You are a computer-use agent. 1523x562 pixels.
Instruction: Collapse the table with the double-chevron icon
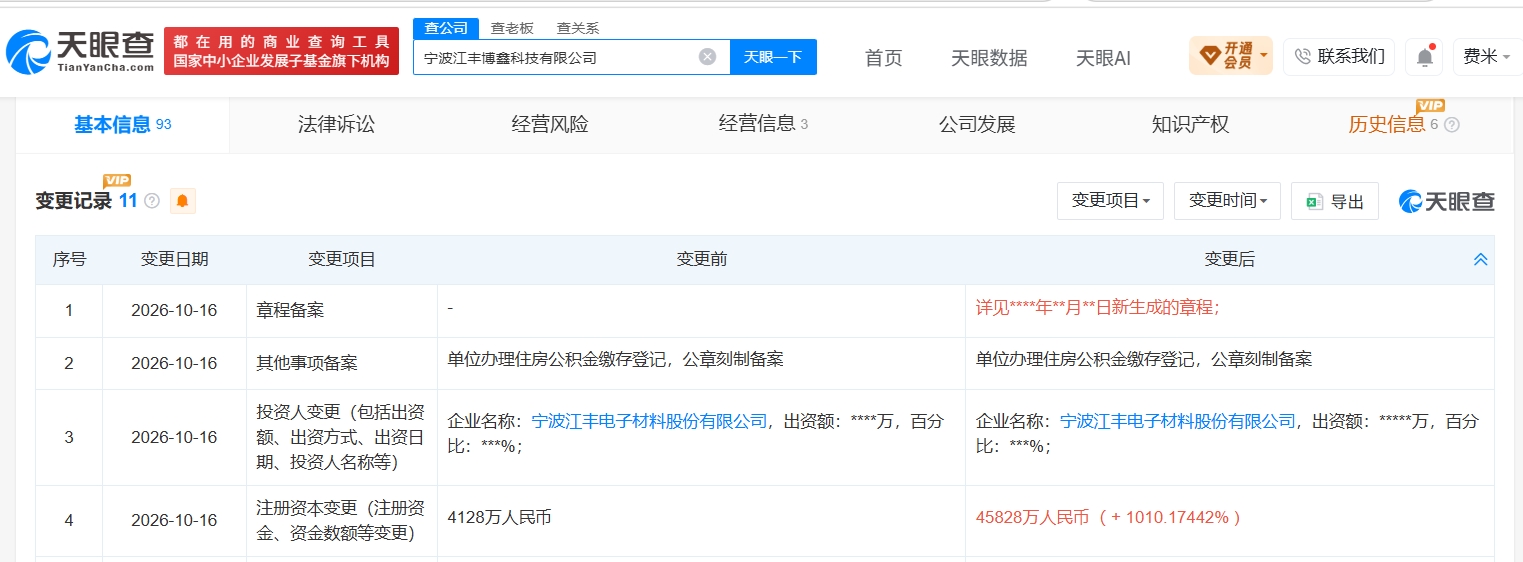[1480, 259]
